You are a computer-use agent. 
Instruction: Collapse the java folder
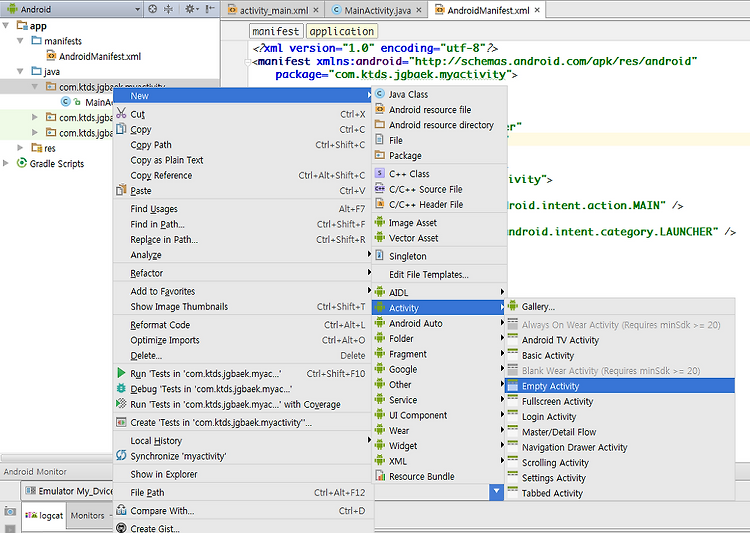[x=20, y=71]
